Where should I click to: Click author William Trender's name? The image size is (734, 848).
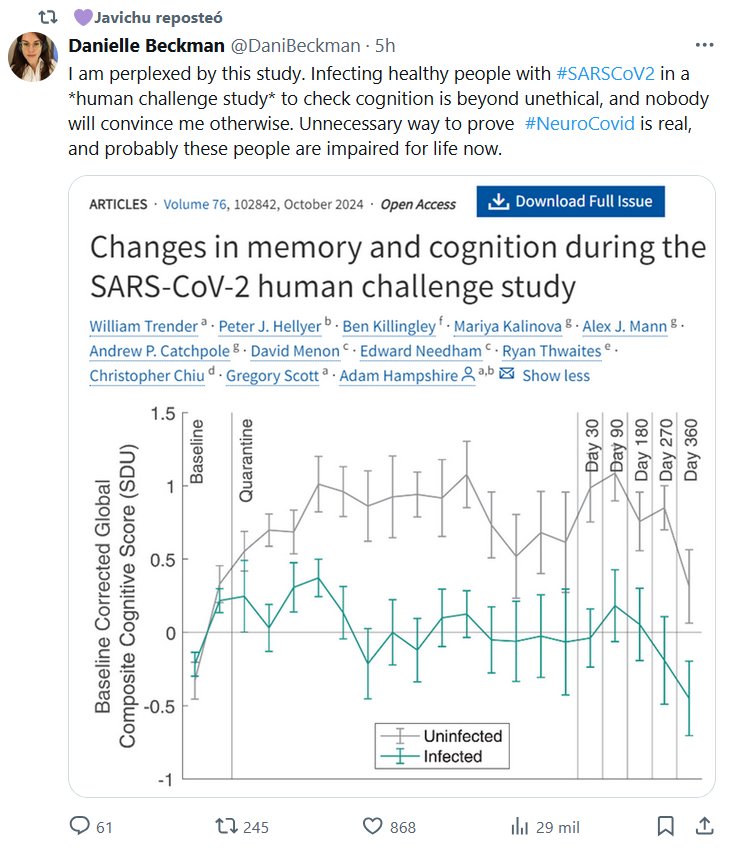143,327
